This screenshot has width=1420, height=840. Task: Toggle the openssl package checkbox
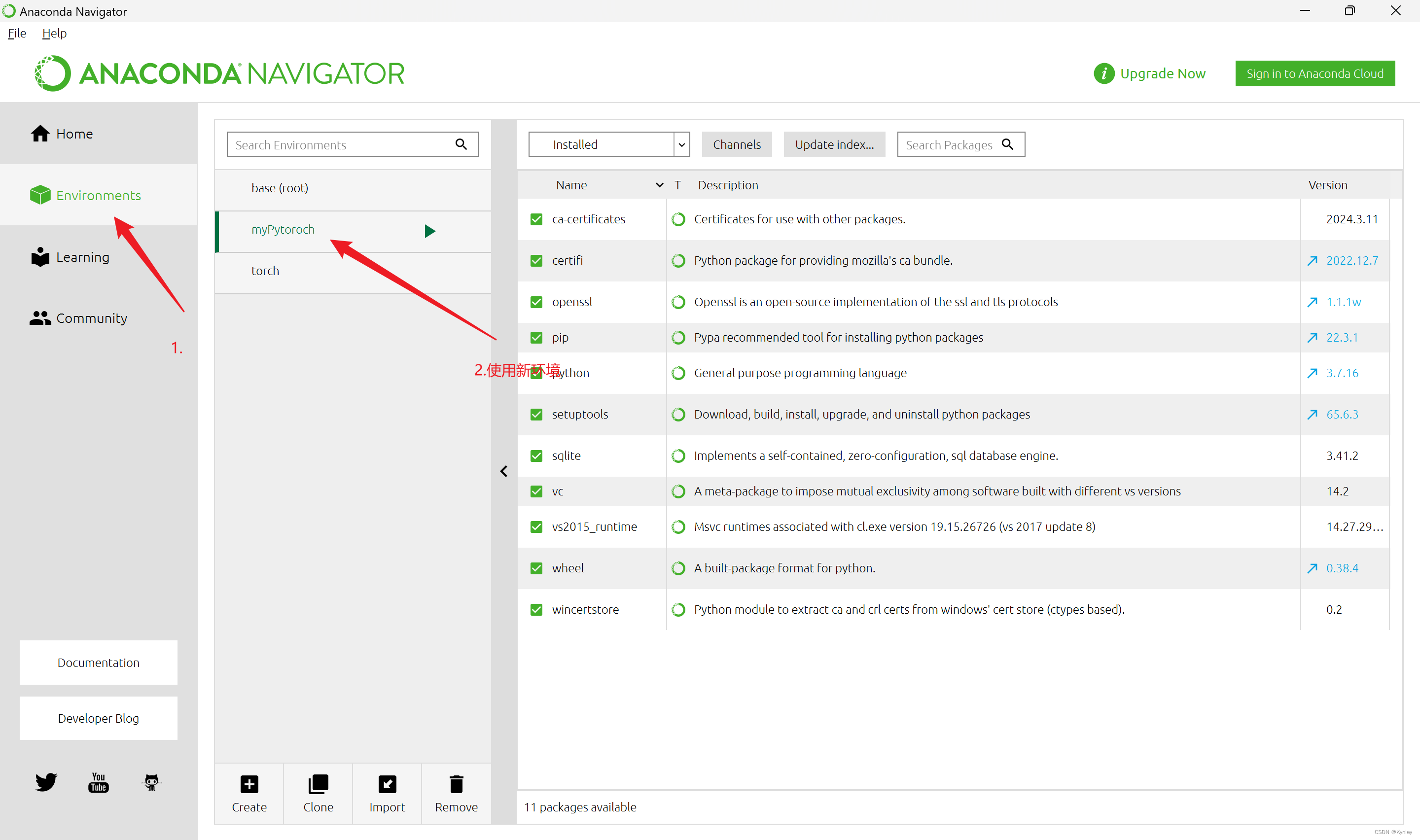[x=536, y=302]
